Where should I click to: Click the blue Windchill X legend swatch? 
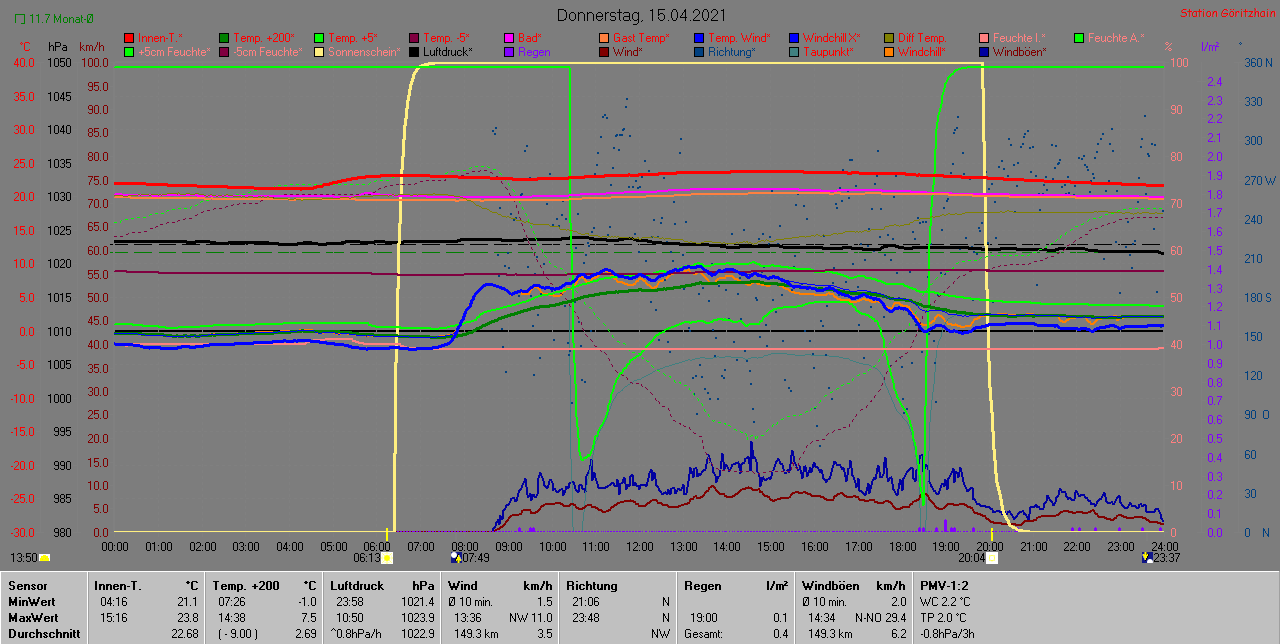(795, 38)
